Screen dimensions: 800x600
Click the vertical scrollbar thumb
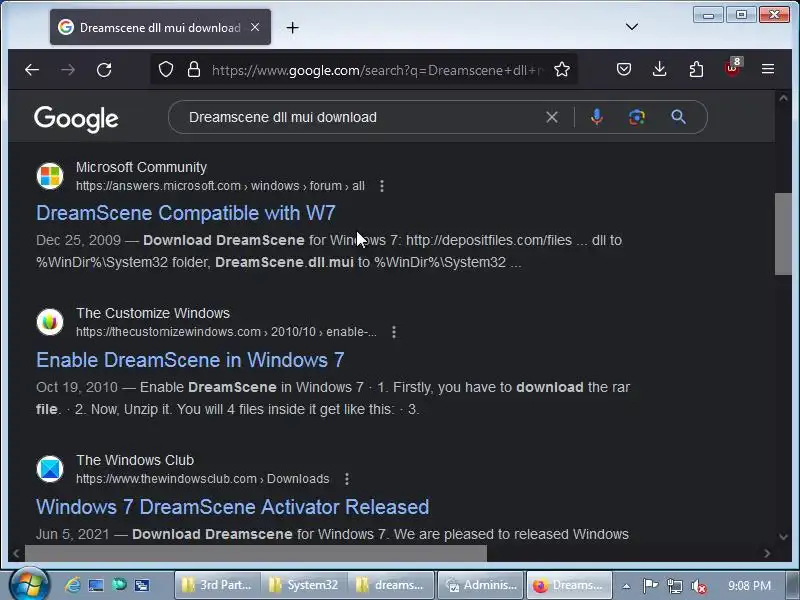783,234
